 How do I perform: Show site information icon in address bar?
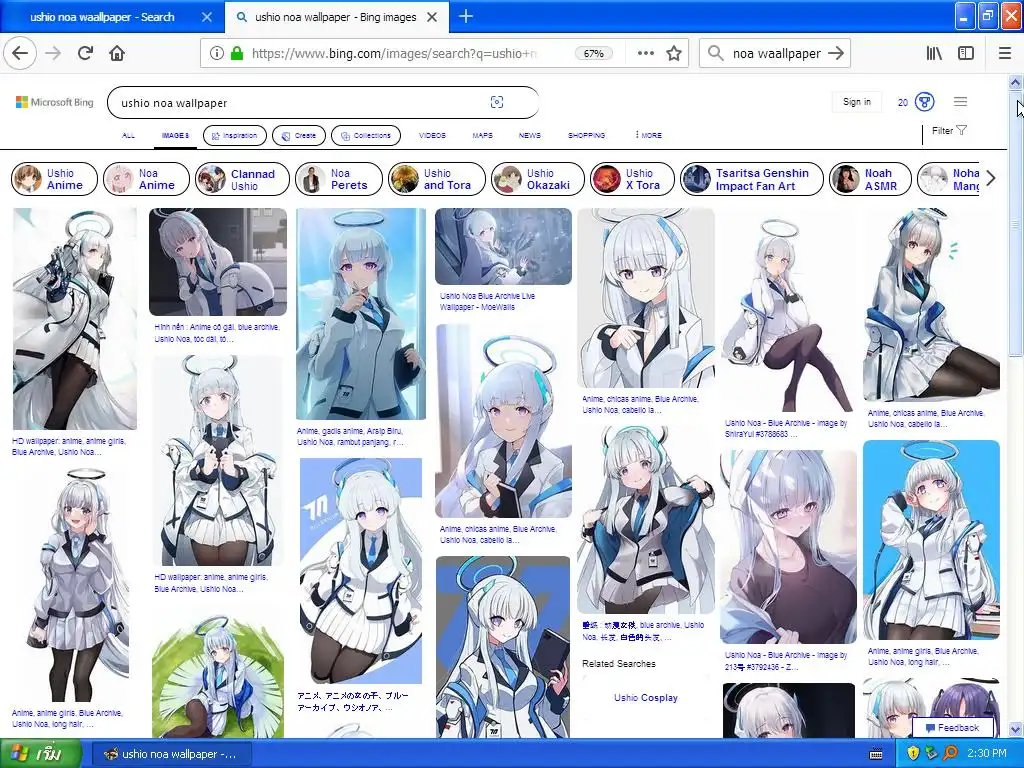tap(217, 53)
